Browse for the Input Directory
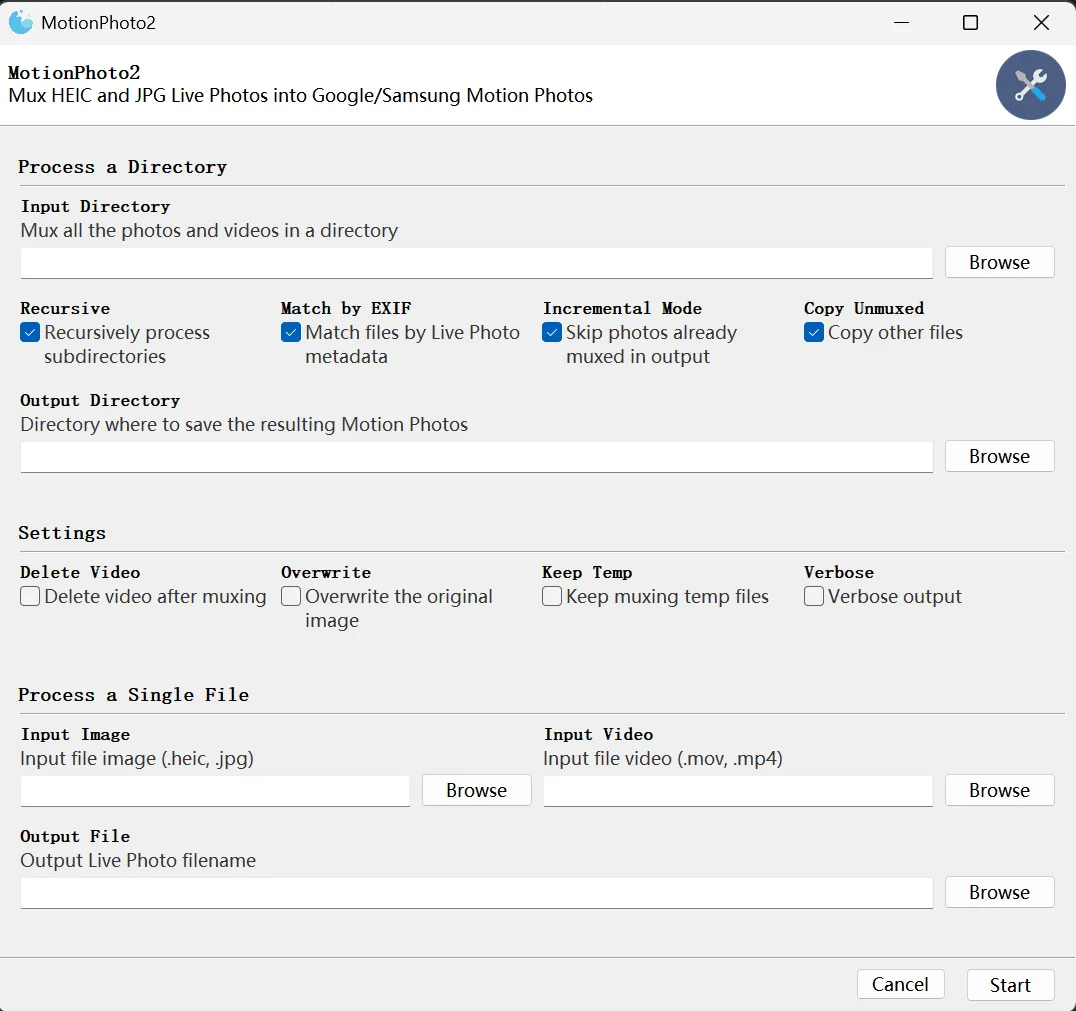Viewport: 1076px width, 1011px height. pyautogui.click(x=999, y=262)
